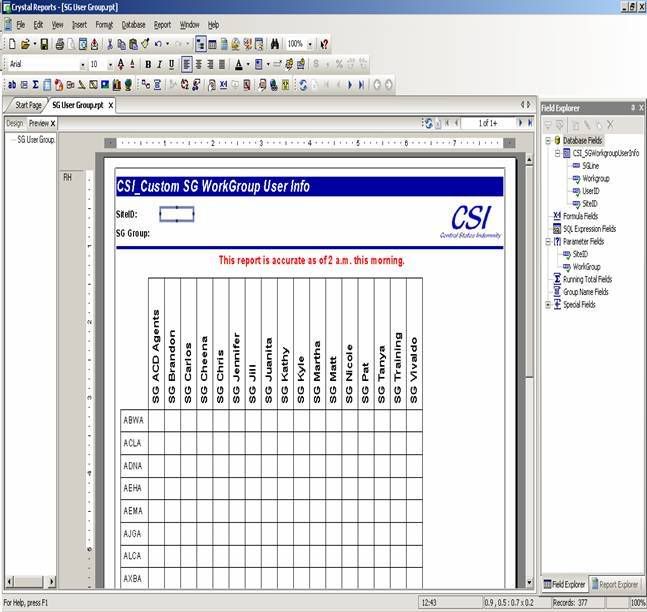Switch to the Field Explorer panel tab

coord(564,584)
